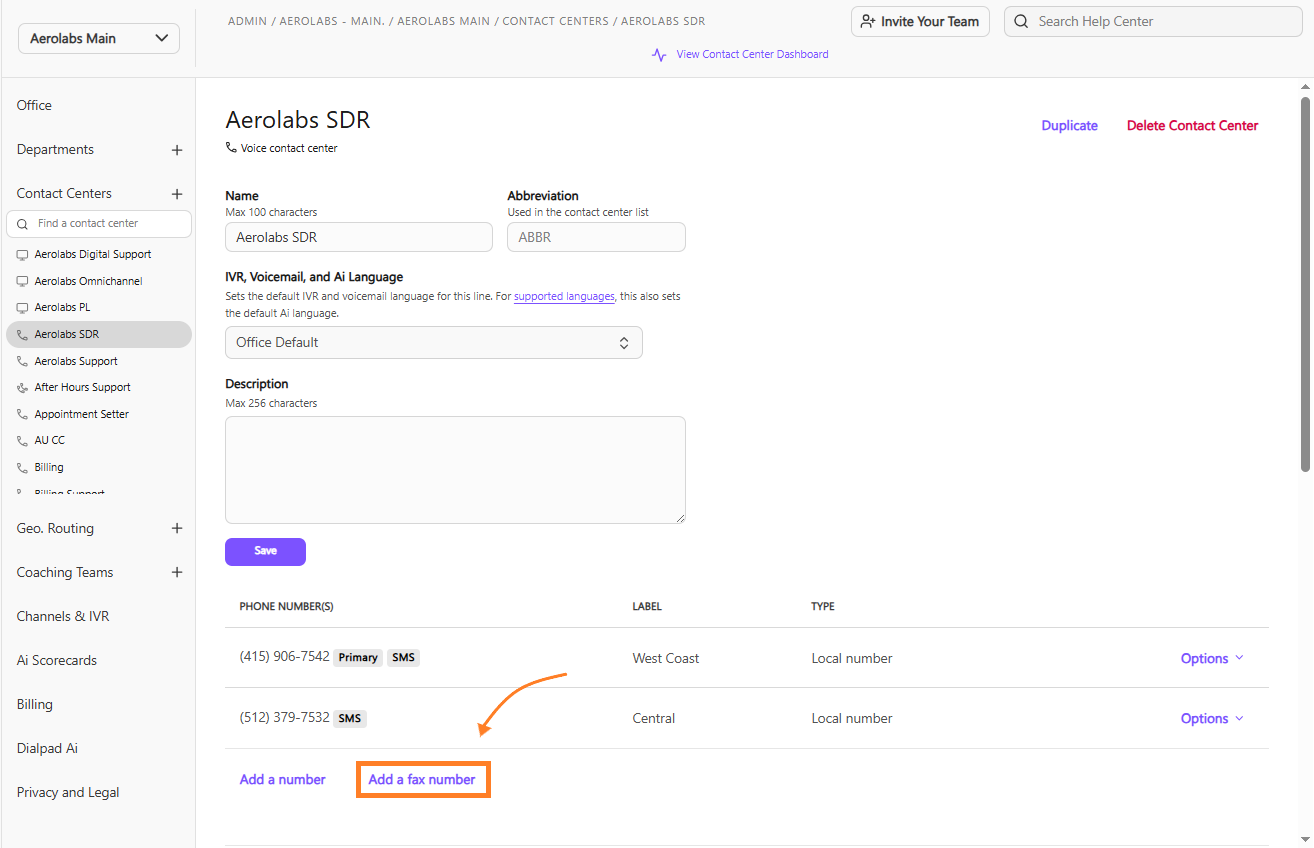This screenshot has height=848, width=1314.
Task: Click the West Coast label cell
Action: point(666,658)
